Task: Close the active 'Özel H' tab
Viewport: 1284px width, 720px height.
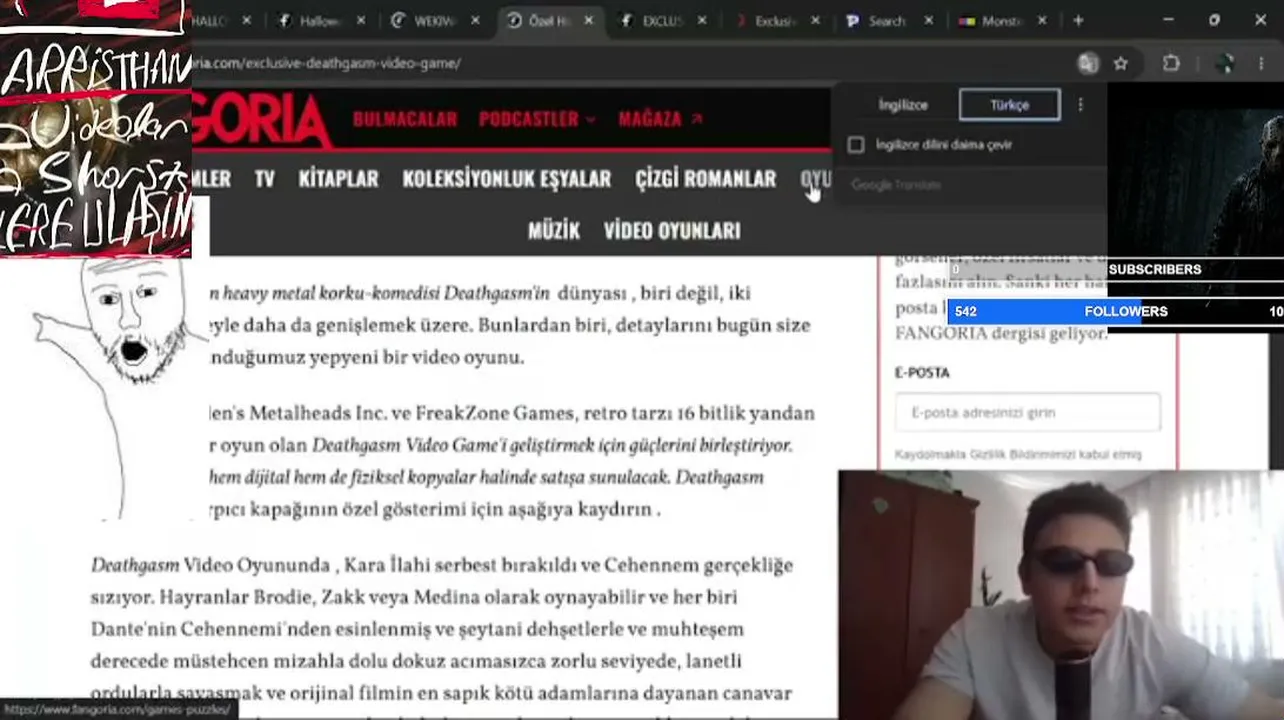Action: coord(588,20)
